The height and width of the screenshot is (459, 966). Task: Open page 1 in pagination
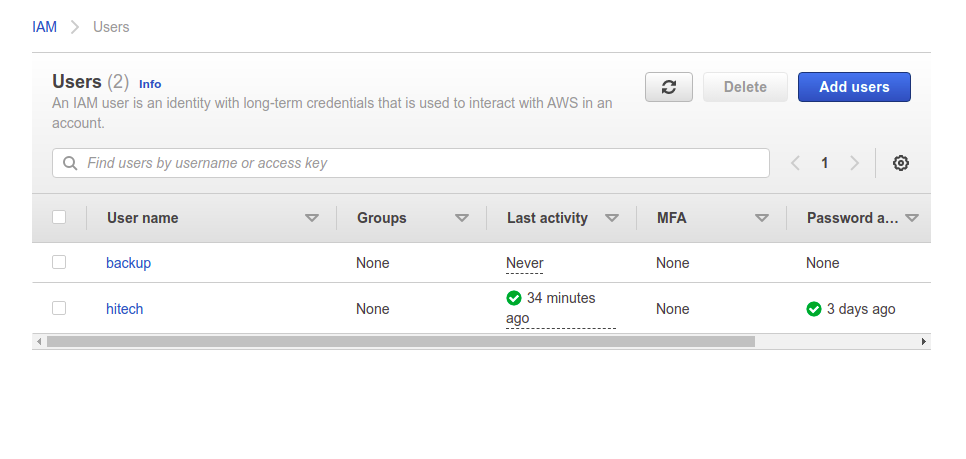click(x=825, y=163)
